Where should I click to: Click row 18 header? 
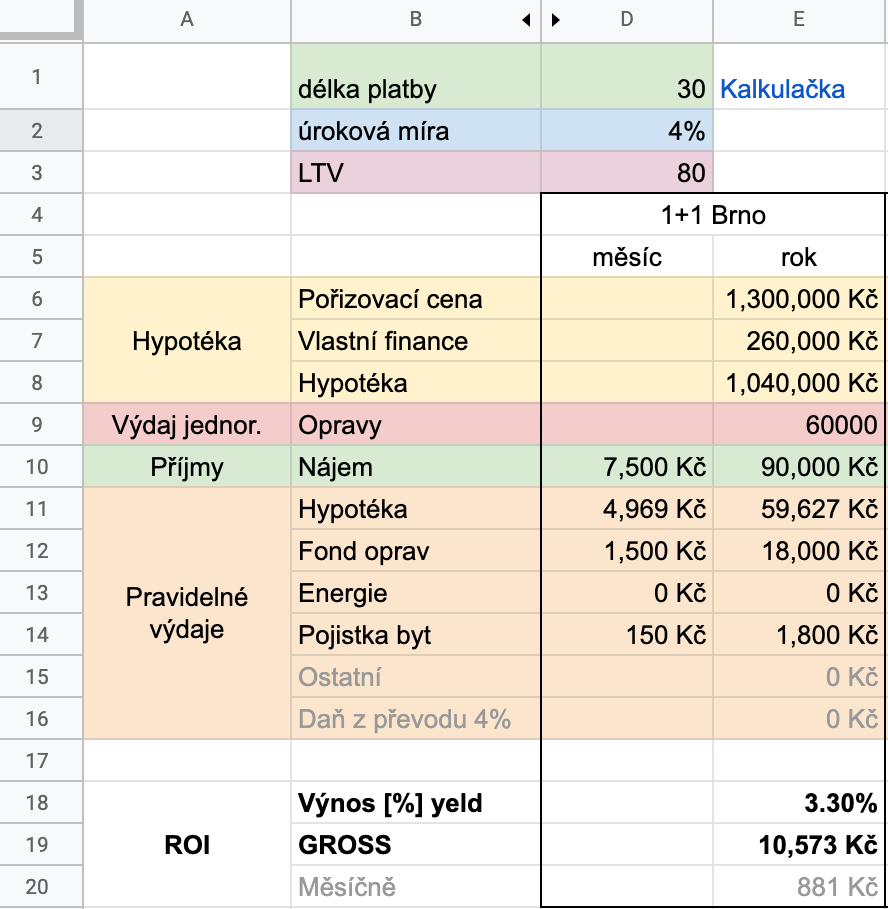coord(37,803)
